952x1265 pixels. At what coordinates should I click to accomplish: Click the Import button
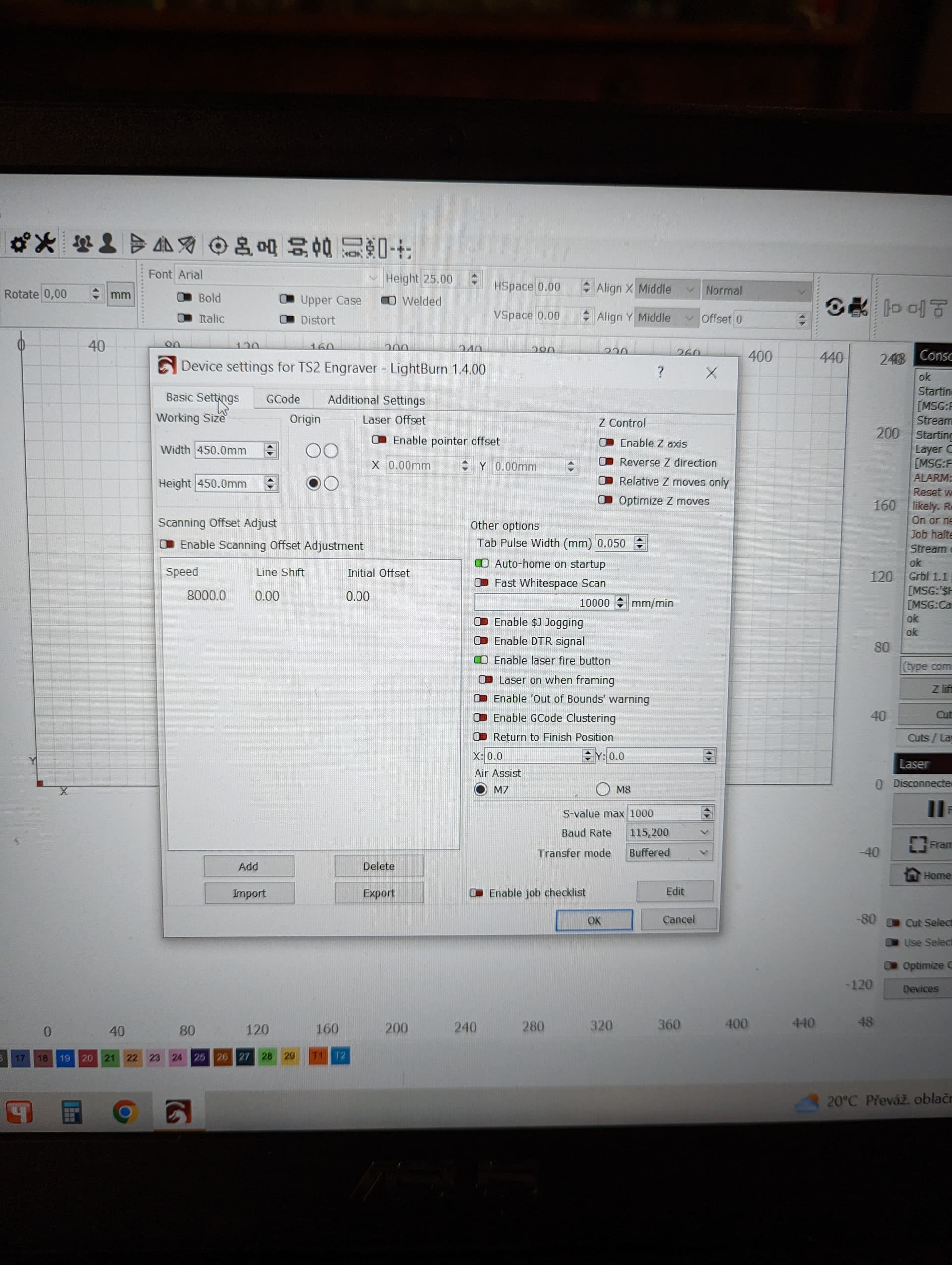coord(249,893)
